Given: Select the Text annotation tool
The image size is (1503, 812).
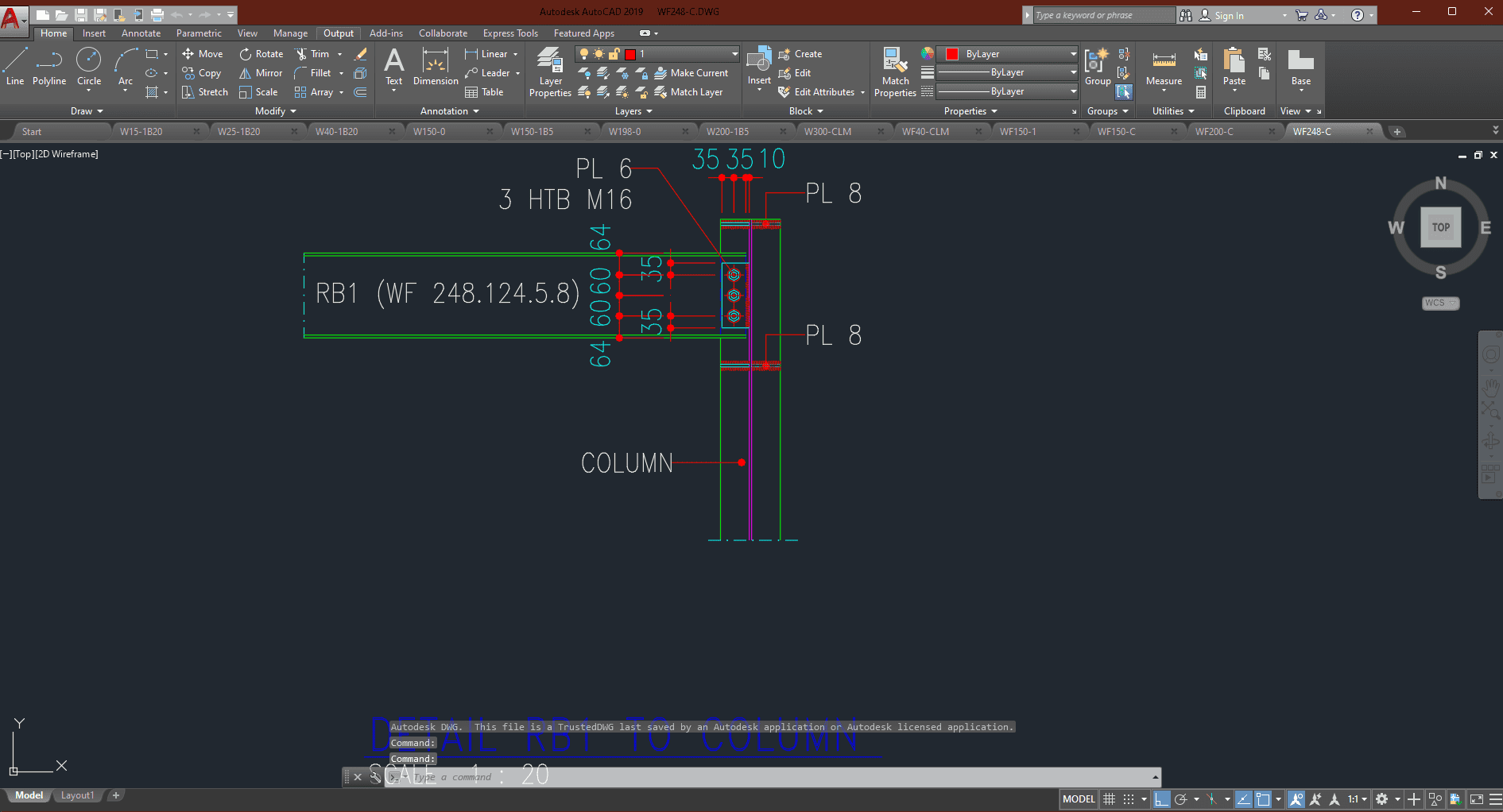Looking at the screenshot, I should tap(393, 67).
